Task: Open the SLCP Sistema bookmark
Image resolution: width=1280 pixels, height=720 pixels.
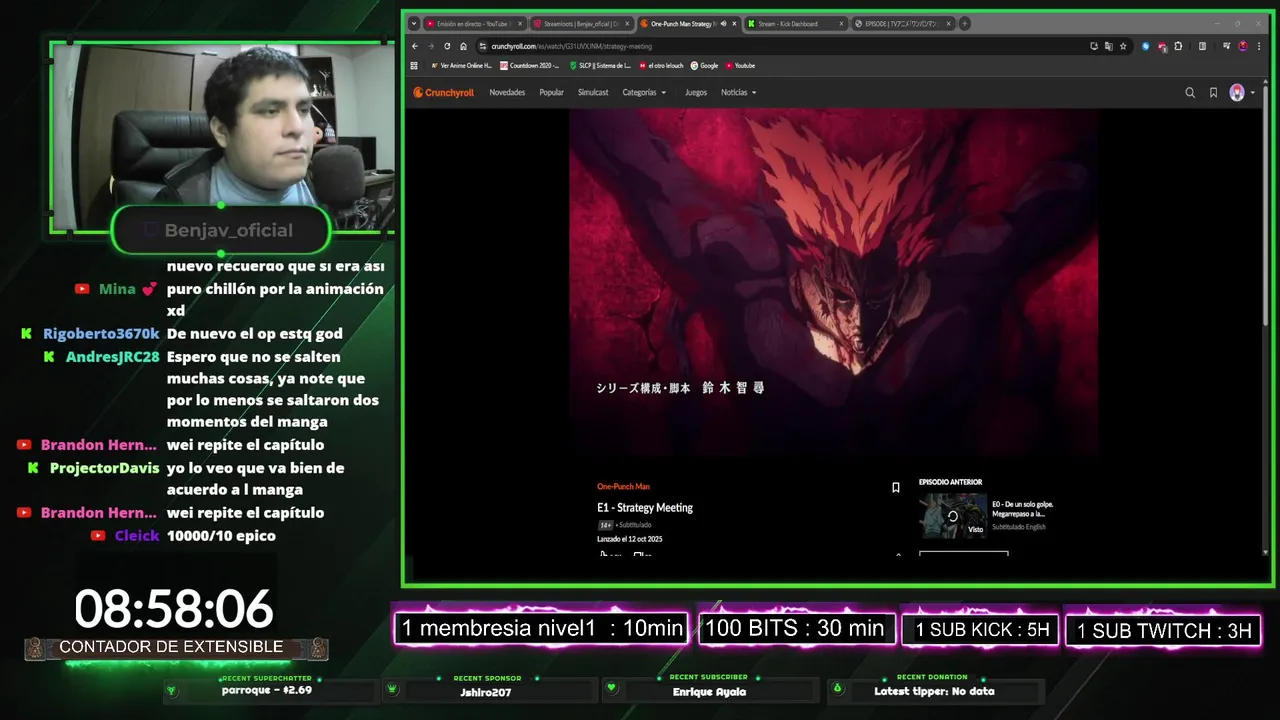Action: (600, 66)
